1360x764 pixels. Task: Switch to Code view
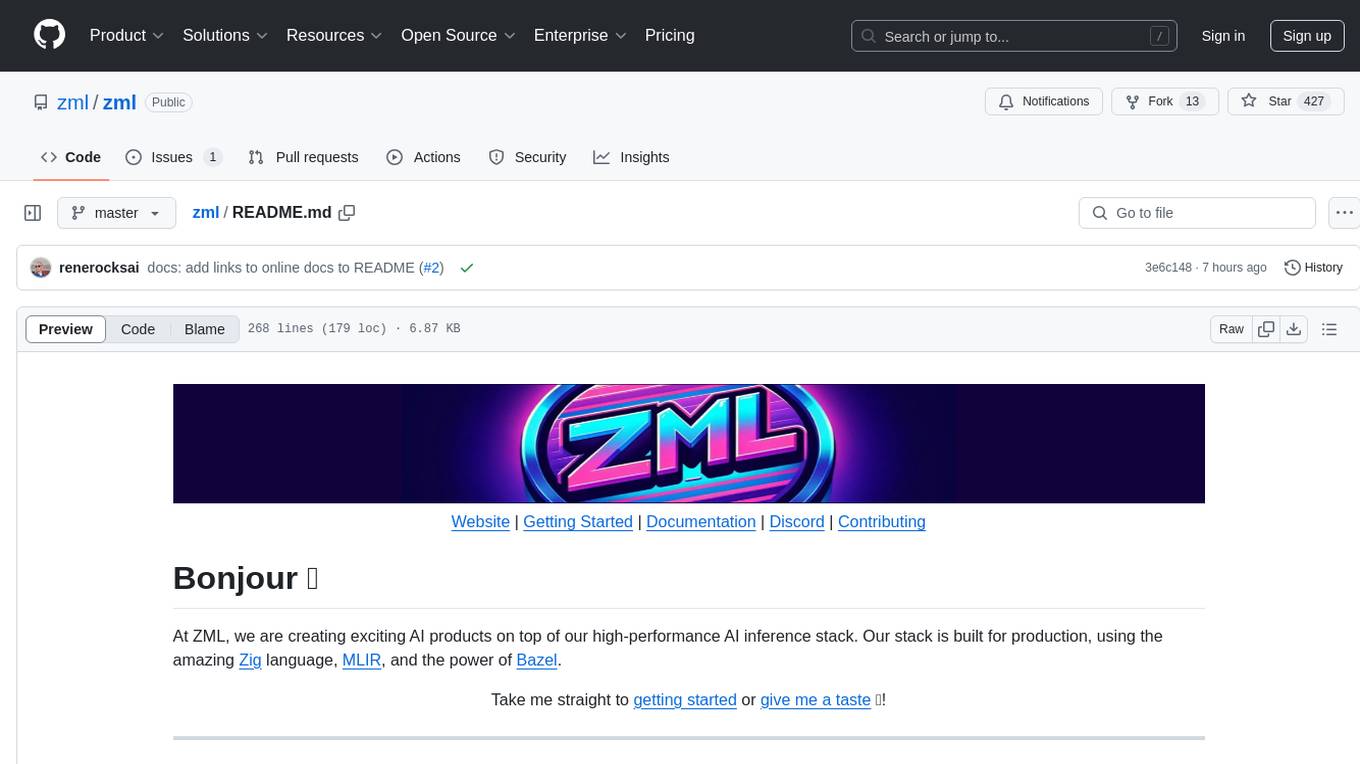138,329
